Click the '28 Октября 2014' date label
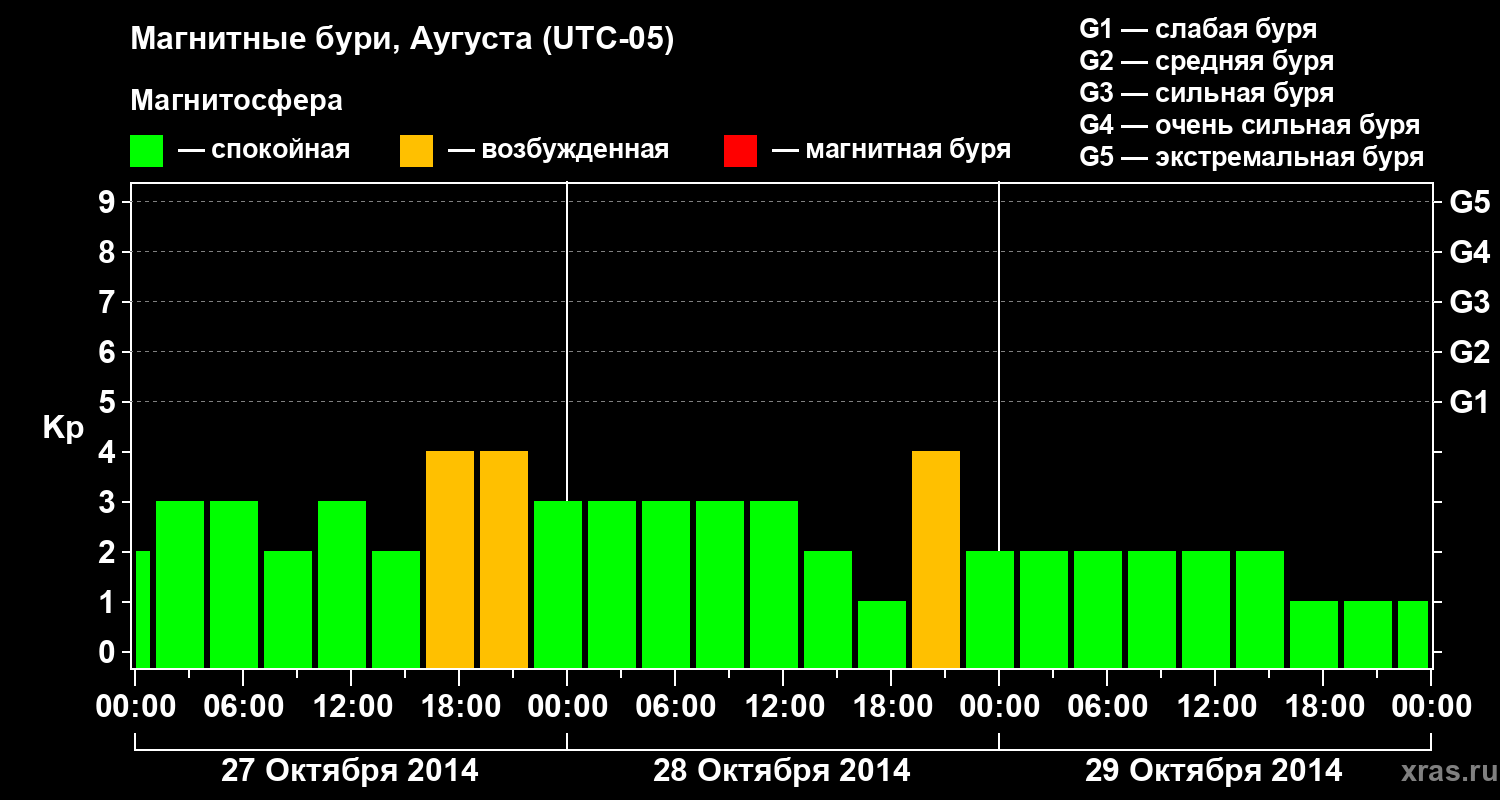The image size is (1500, 800). point(782,771)
